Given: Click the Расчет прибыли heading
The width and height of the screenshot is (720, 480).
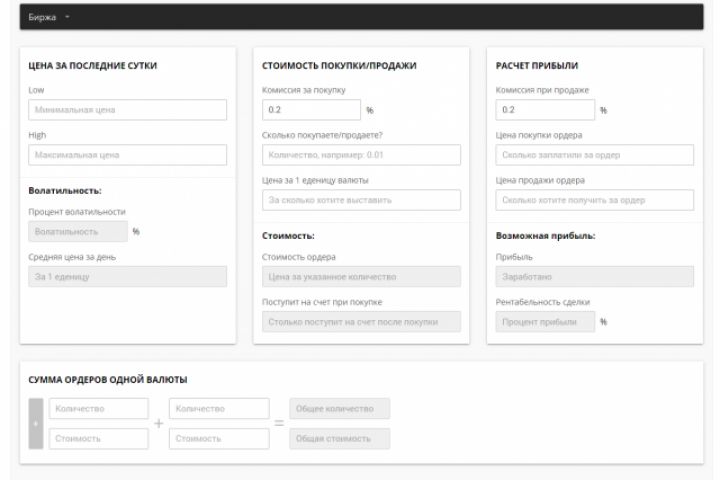Looking at the screenshot, I should (x=537, y=66).
